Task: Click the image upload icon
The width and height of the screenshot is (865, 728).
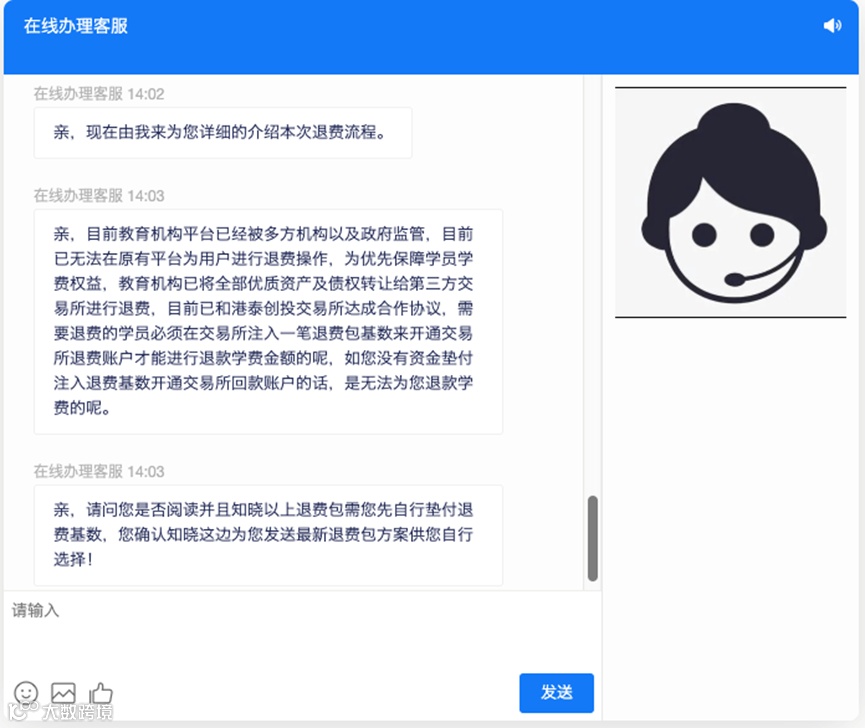Action: click(63, 693)
